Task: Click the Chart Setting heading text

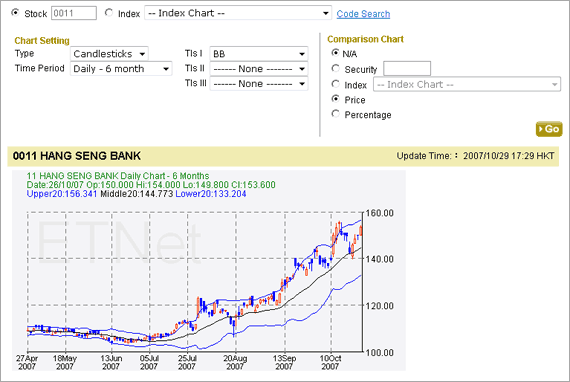Action: click(42, 40)
